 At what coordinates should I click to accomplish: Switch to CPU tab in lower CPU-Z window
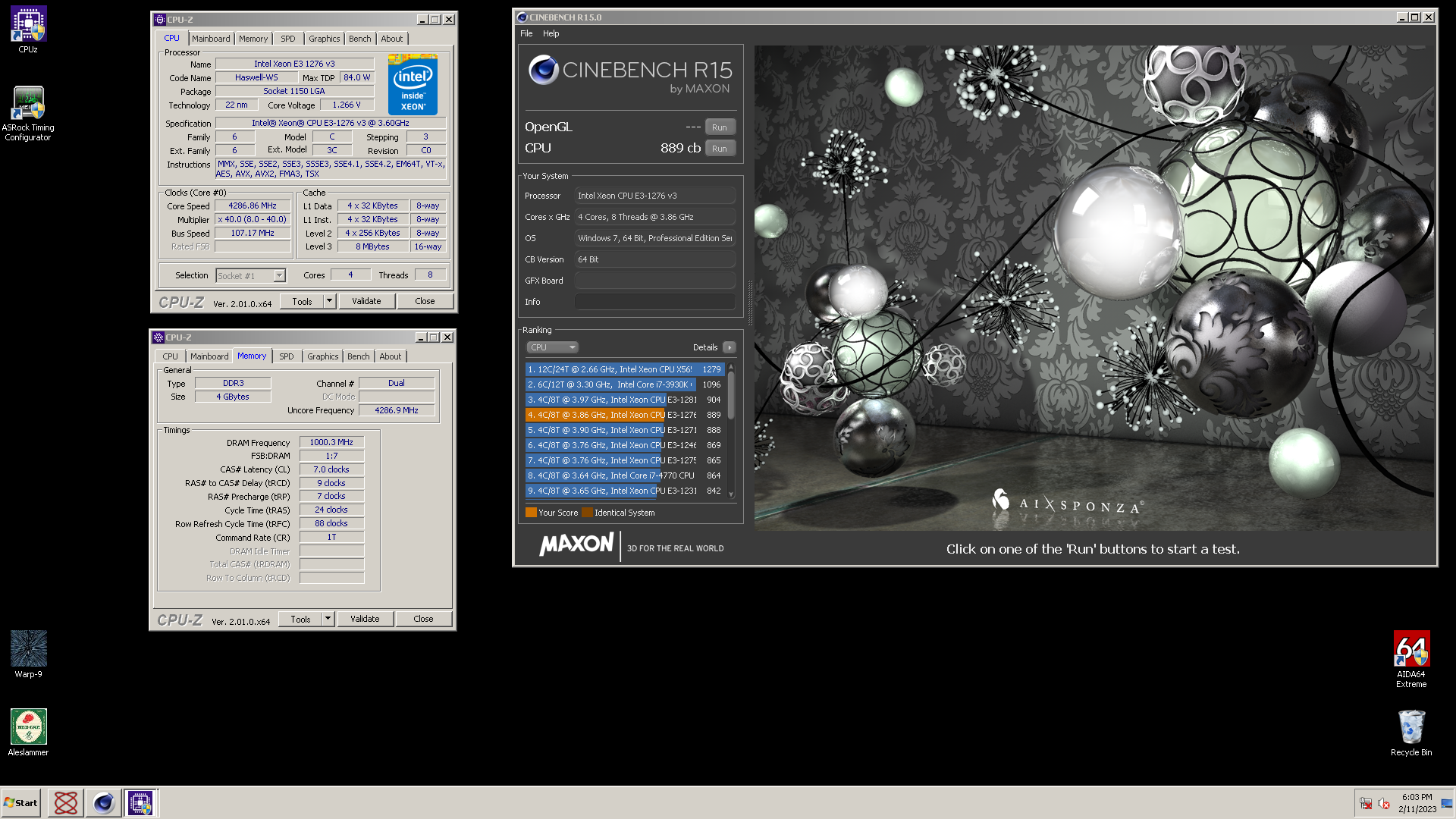click(171, 356)
